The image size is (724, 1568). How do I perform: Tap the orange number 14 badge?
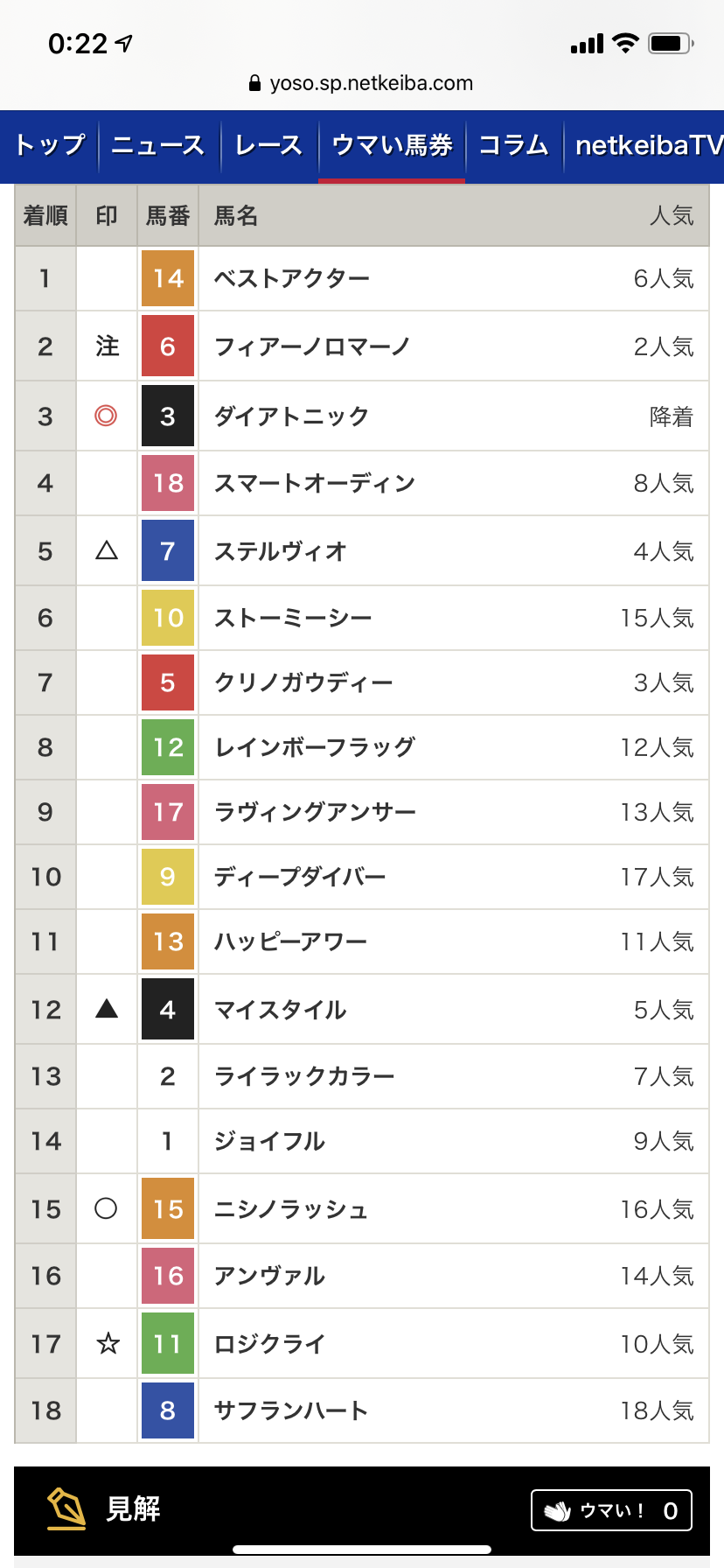pos(168,278)
